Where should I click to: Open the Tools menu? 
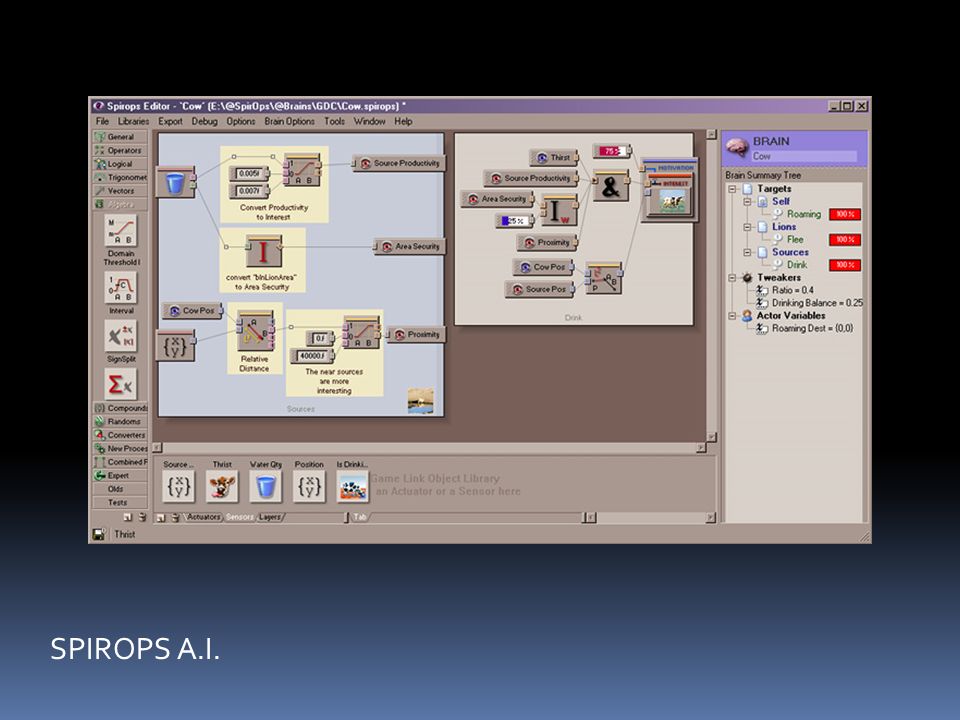pos(334,121)
